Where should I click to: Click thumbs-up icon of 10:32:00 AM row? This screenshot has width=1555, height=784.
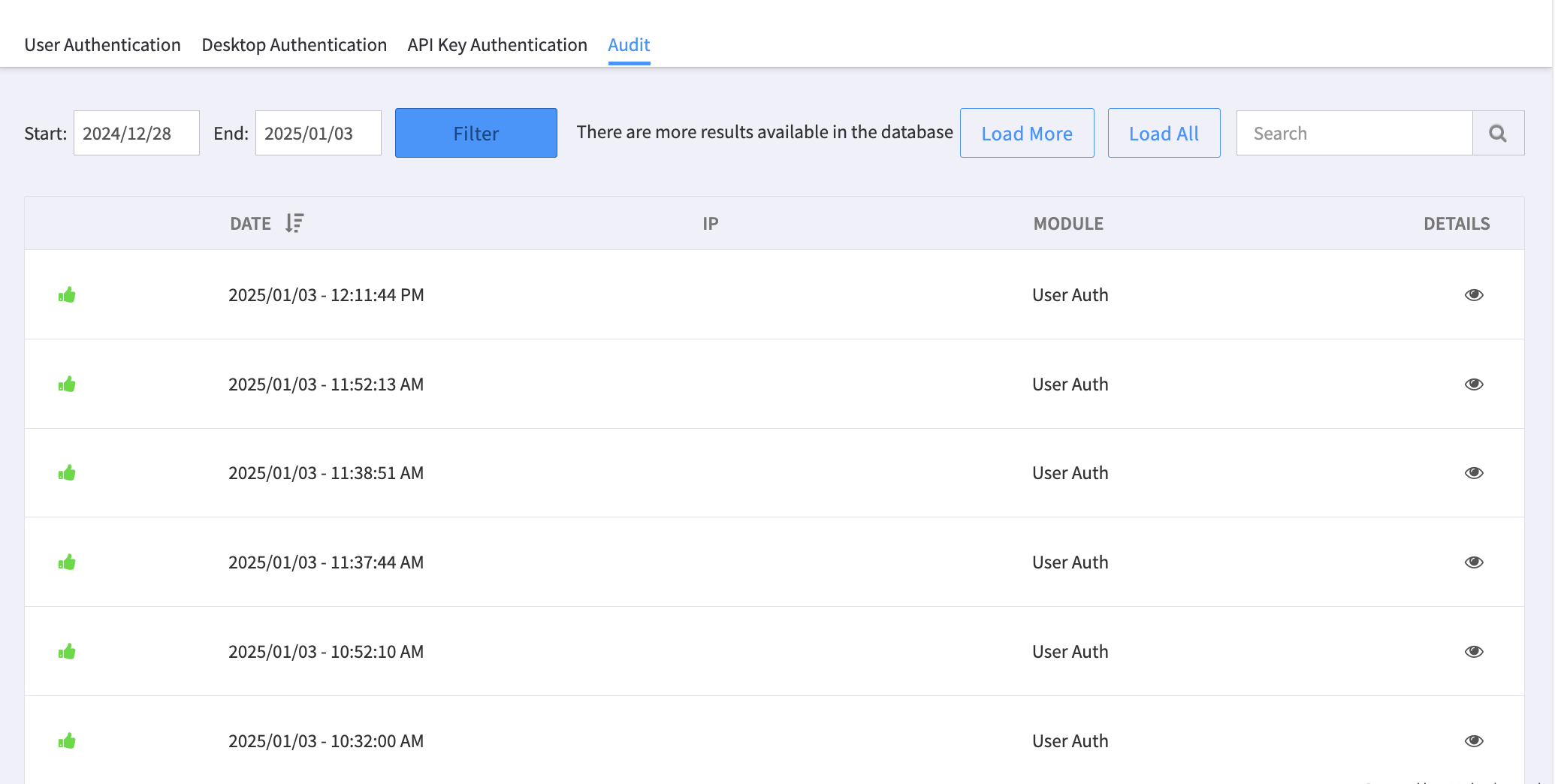tap(67, 740)
